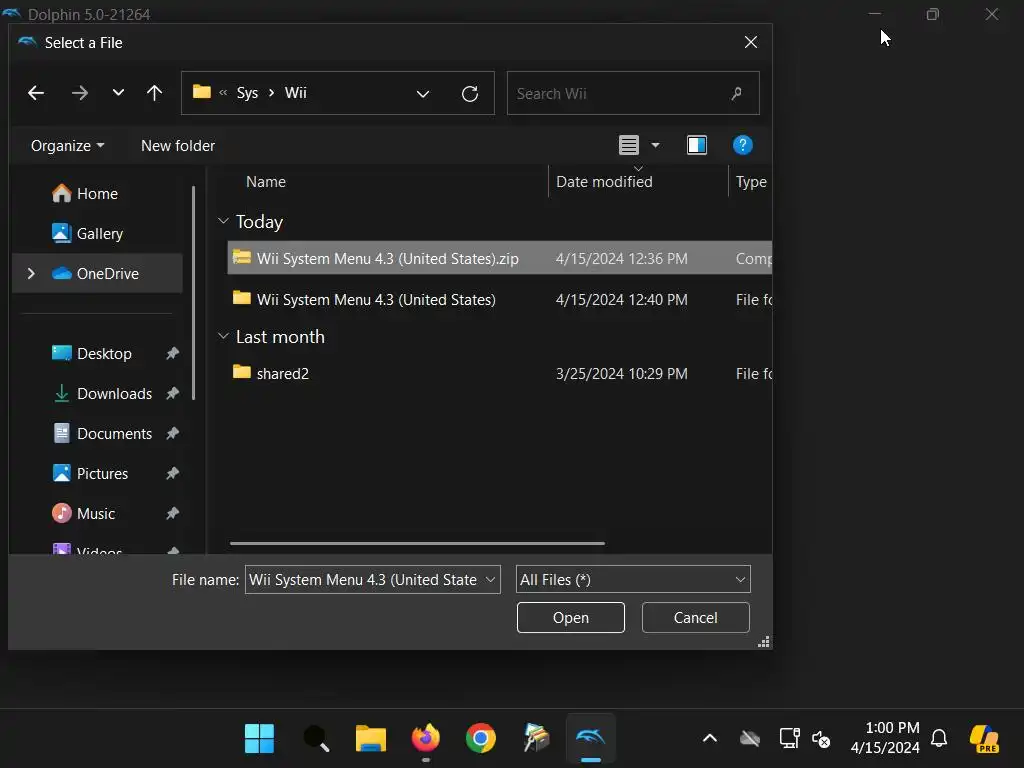
Task: Click the Search Wii field
Action: coord(633,93)
